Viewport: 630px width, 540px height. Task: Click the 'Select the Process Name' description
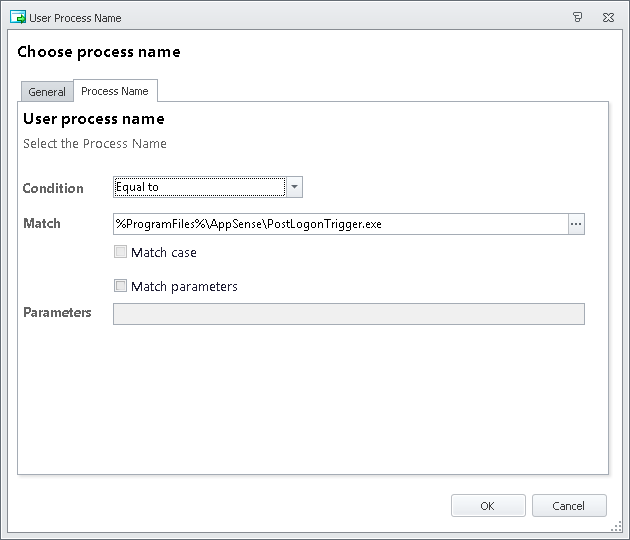[x=95, y=144]
